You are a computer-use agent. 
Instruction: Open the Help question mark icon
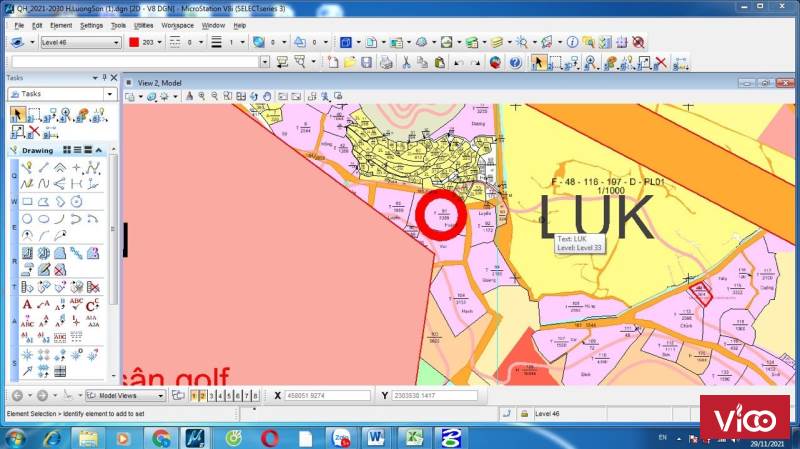[x=515, y=62]
